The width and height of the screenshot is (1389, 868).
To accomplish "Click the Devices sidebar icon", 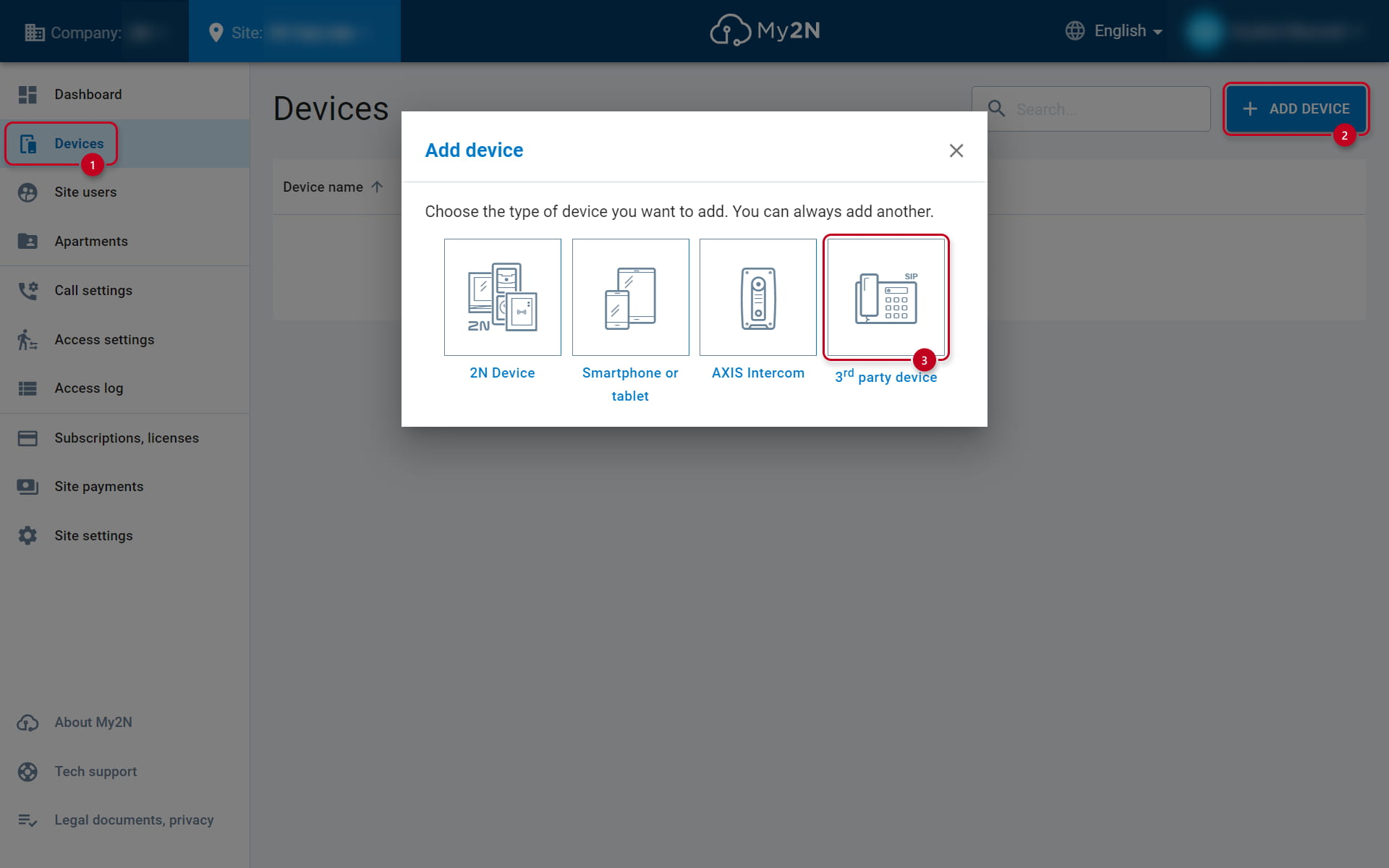I will 27,144.
